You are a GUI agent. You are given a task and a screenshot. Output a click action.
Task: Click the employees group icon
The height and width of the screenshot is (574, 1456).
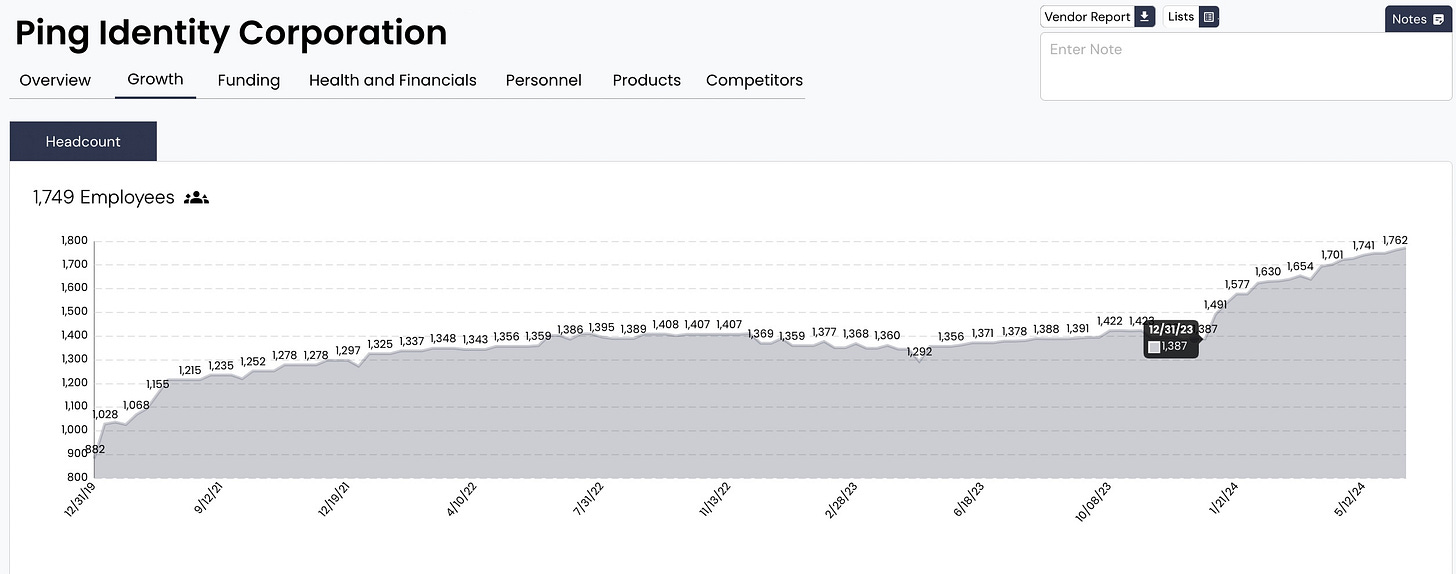[197, 198]
